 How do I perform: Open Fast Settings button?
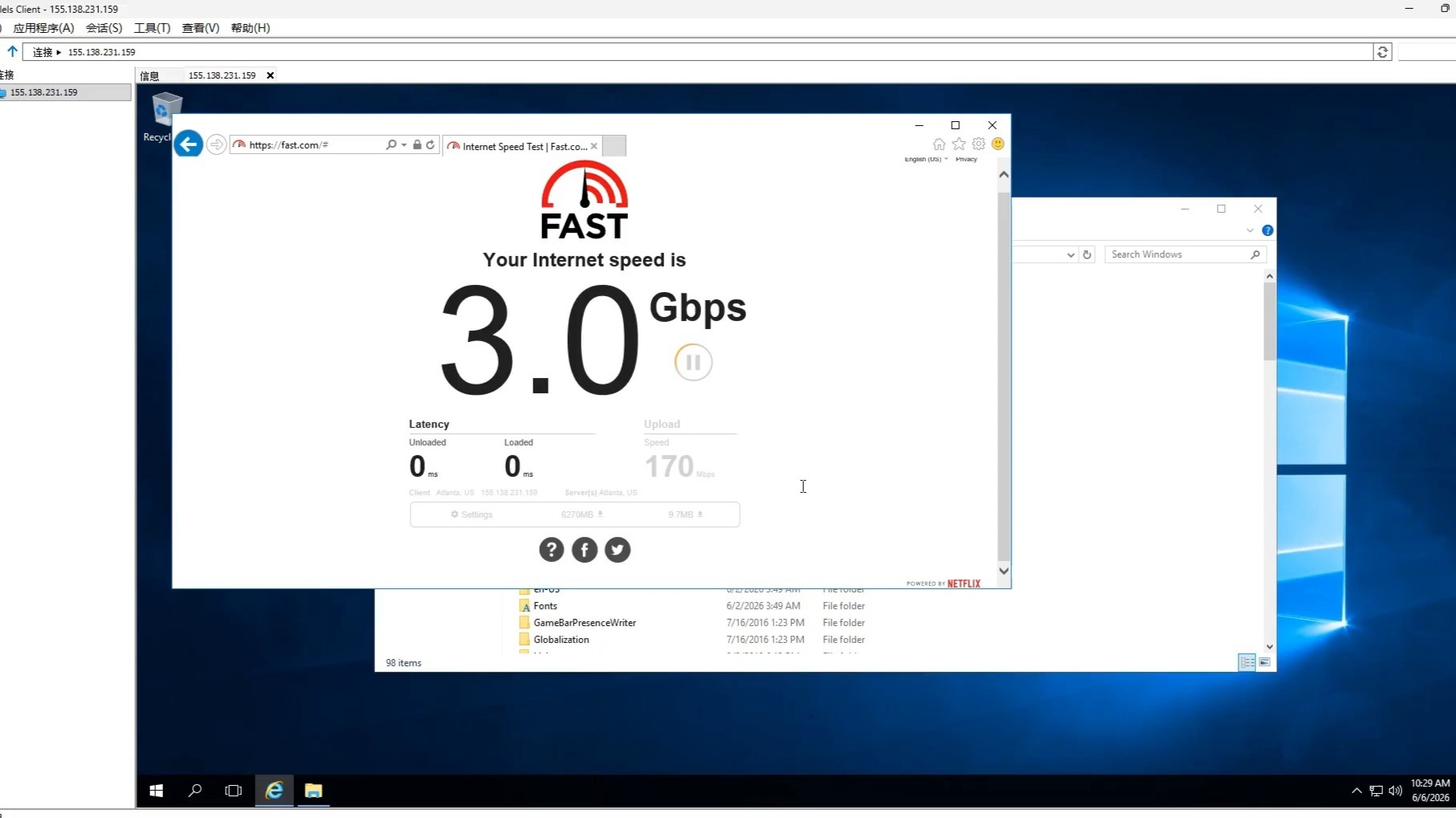[471, 515]
